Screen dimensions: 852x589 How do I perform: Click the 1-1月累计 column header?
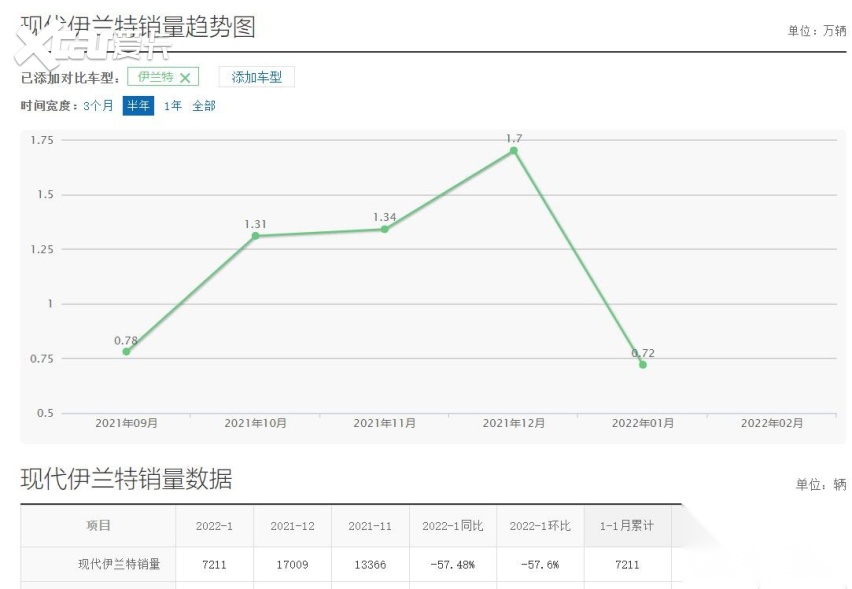pyautogui.click(x=627, y=526)
